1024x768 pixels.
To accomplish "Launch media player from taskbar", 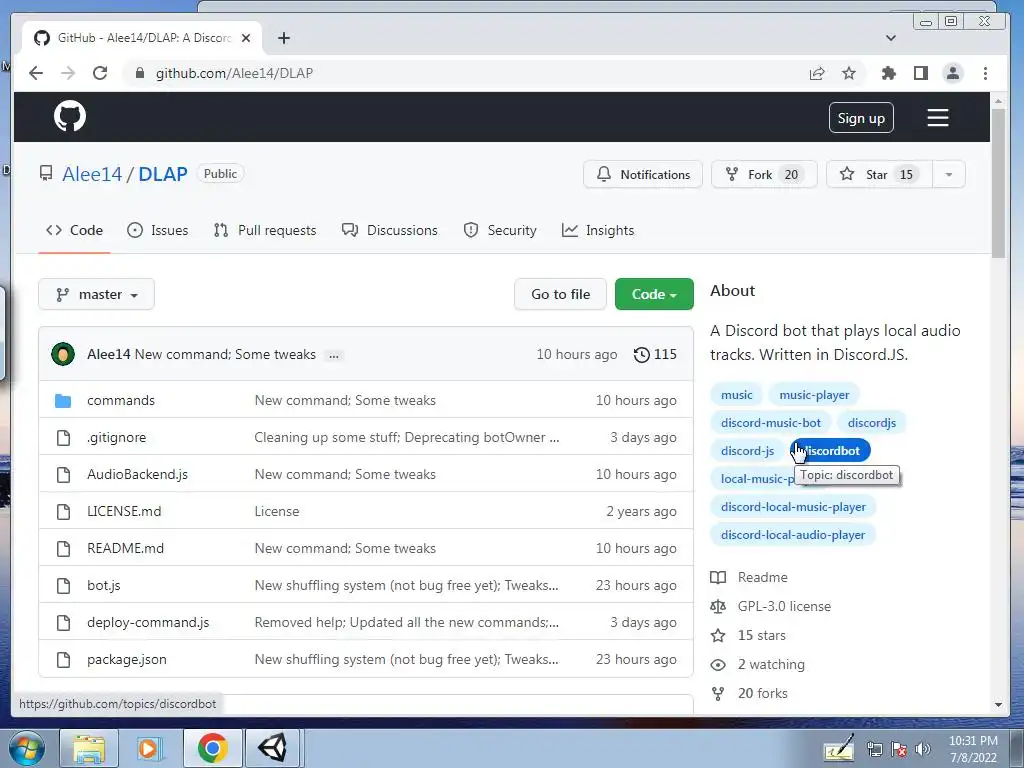I will 149,748.
